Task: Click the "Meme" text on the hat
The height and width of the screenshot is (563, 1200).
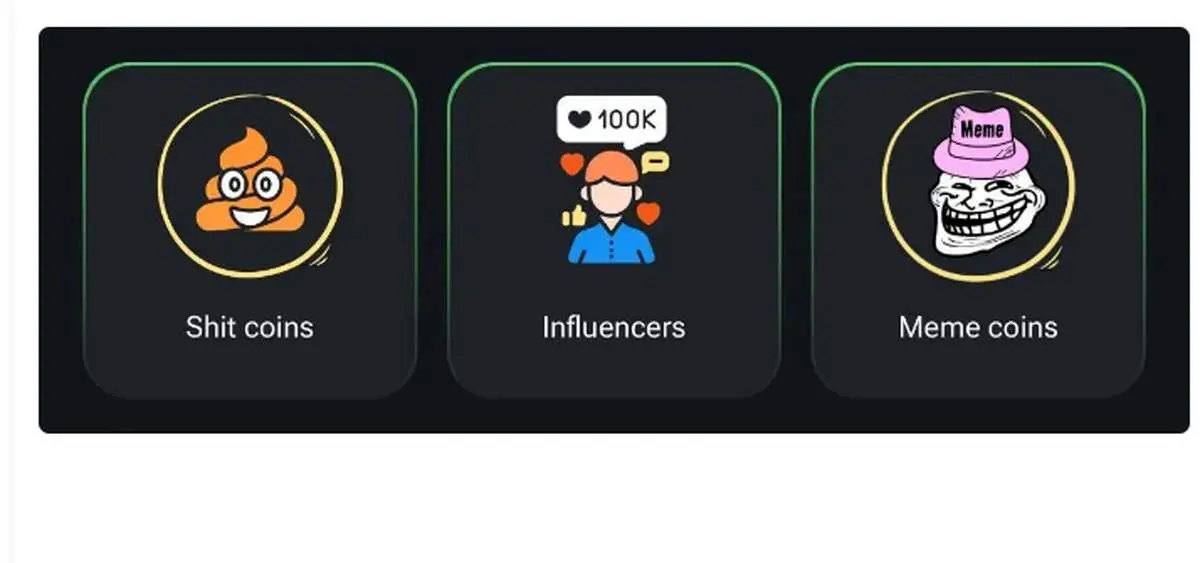Action: [x=981, y=129]
